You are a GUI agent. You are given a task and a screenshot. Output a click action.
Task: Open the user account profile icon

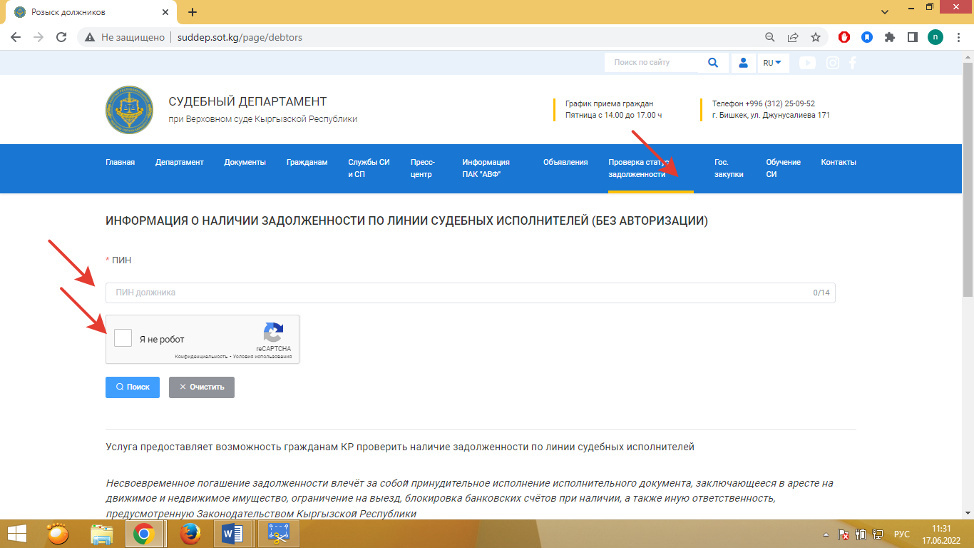click(x=743, y=62)
